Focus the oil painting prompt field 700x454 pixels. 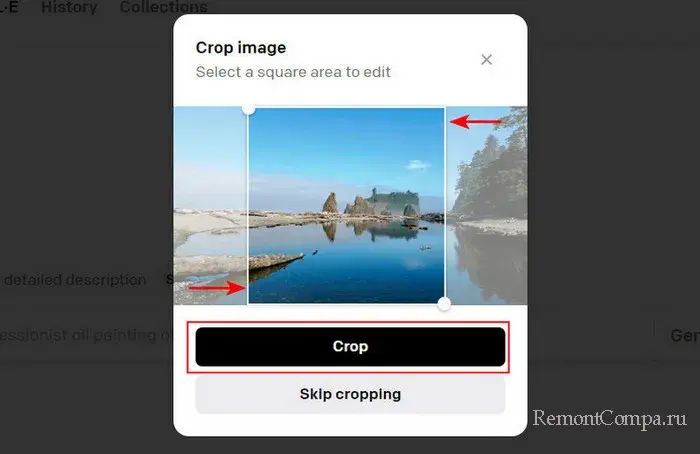(87, 335)
